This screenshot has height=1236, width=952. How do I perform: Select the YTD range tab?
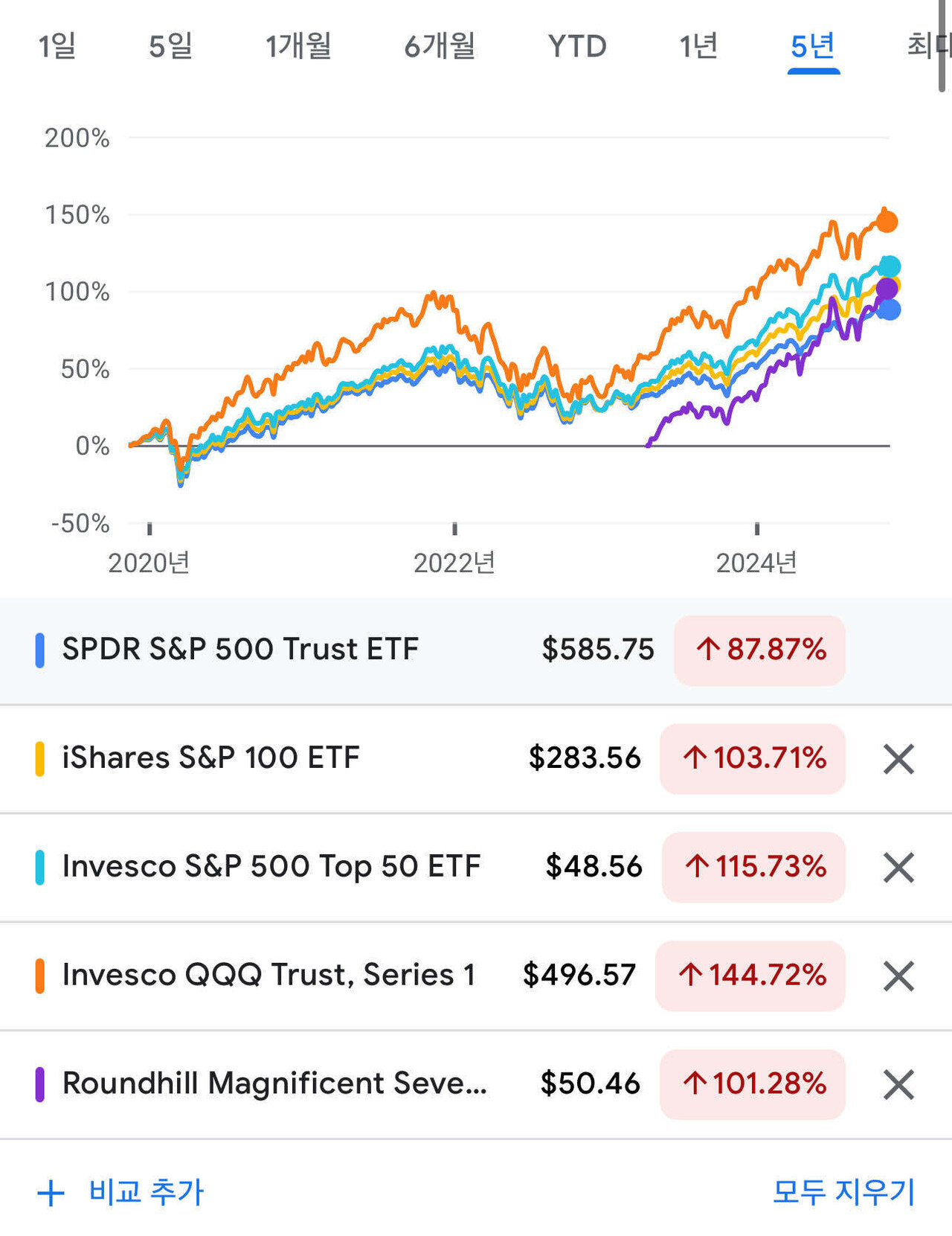[577, 46]
